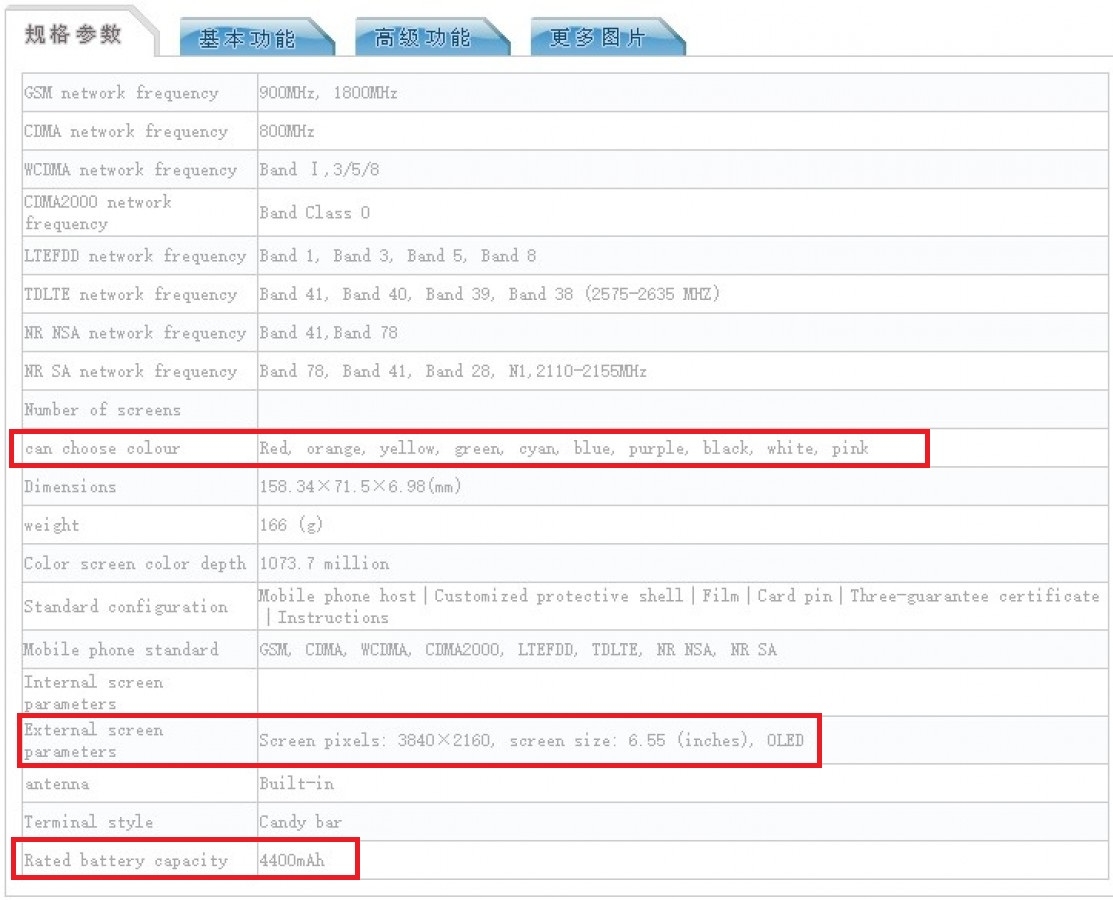Select 'CDMA2000 network frequency' label
1113x900 pixels.
(x=98, y=212)
